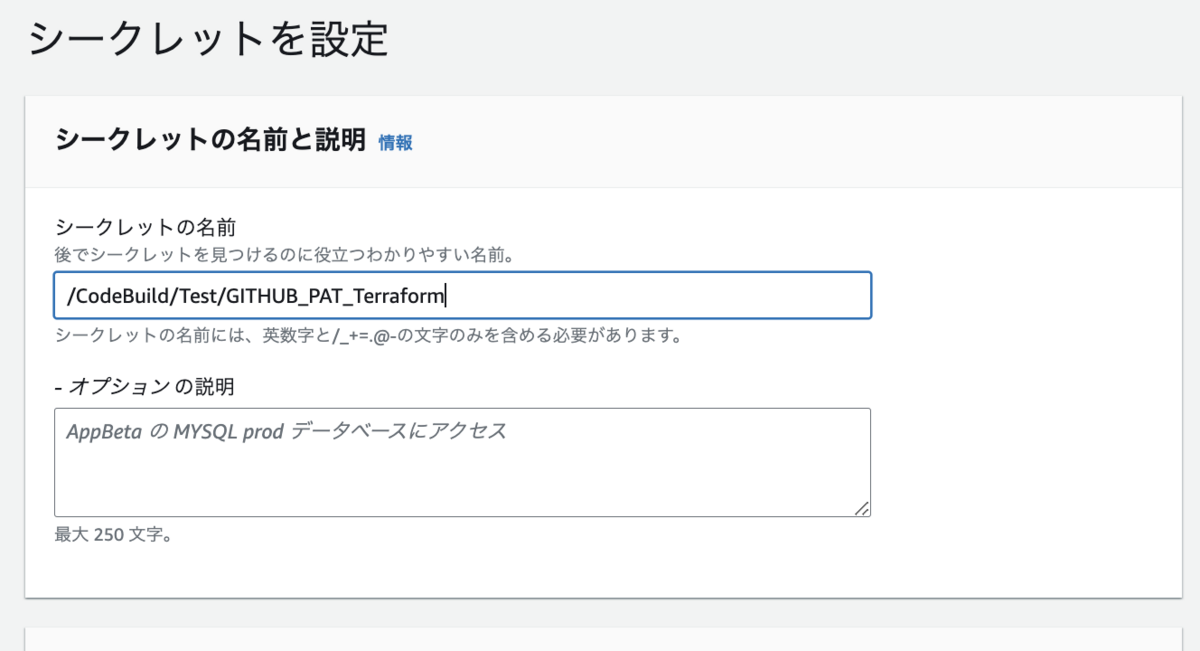This screenshot has width=1200, height=651.
Task: Click the シークレットを設定 page heading
Action: pos(208,38)
